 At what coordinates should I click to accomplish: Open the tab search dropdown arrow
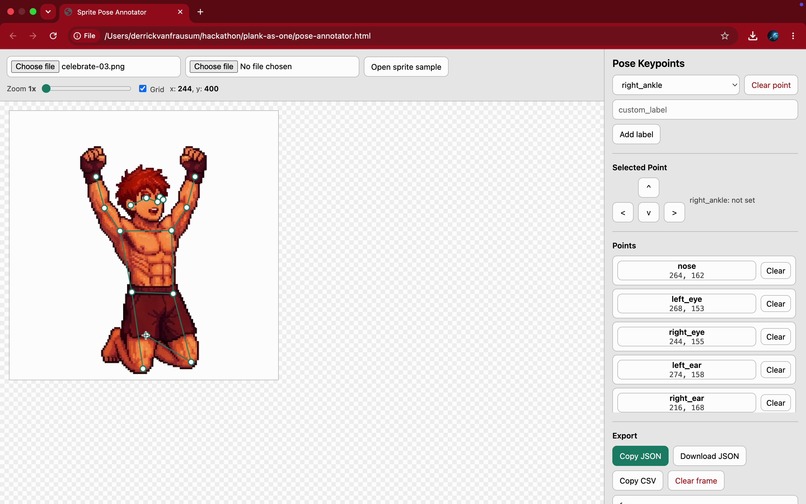(x=48, y=11)
